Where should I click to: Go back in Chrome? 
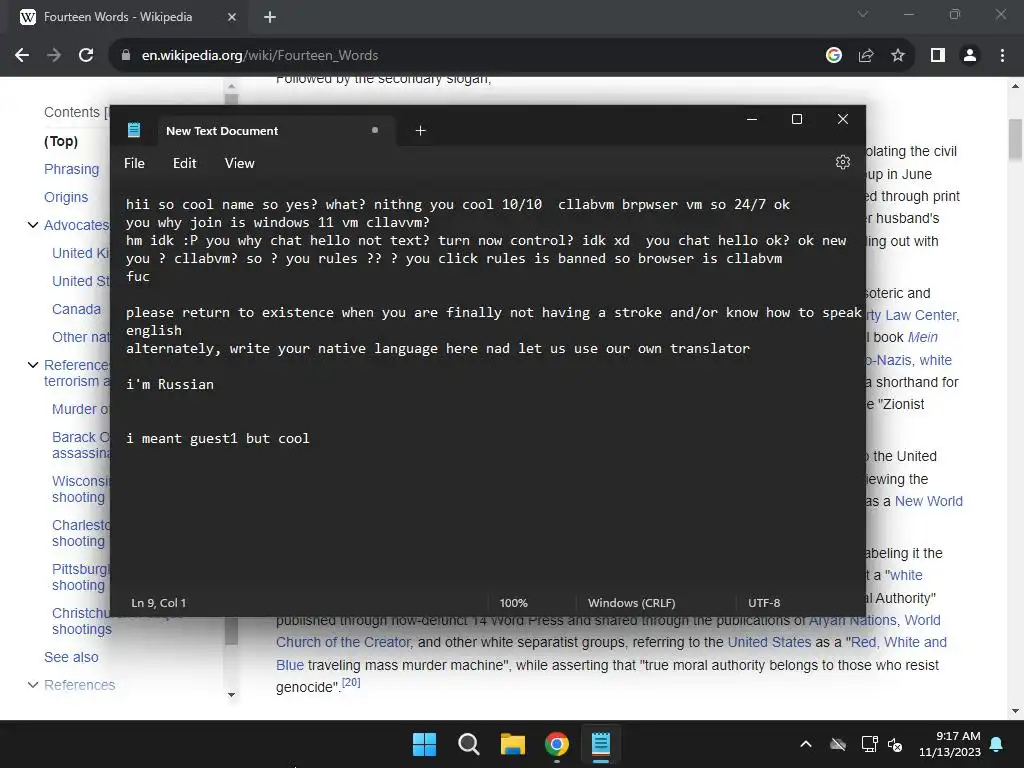[22, 55]
